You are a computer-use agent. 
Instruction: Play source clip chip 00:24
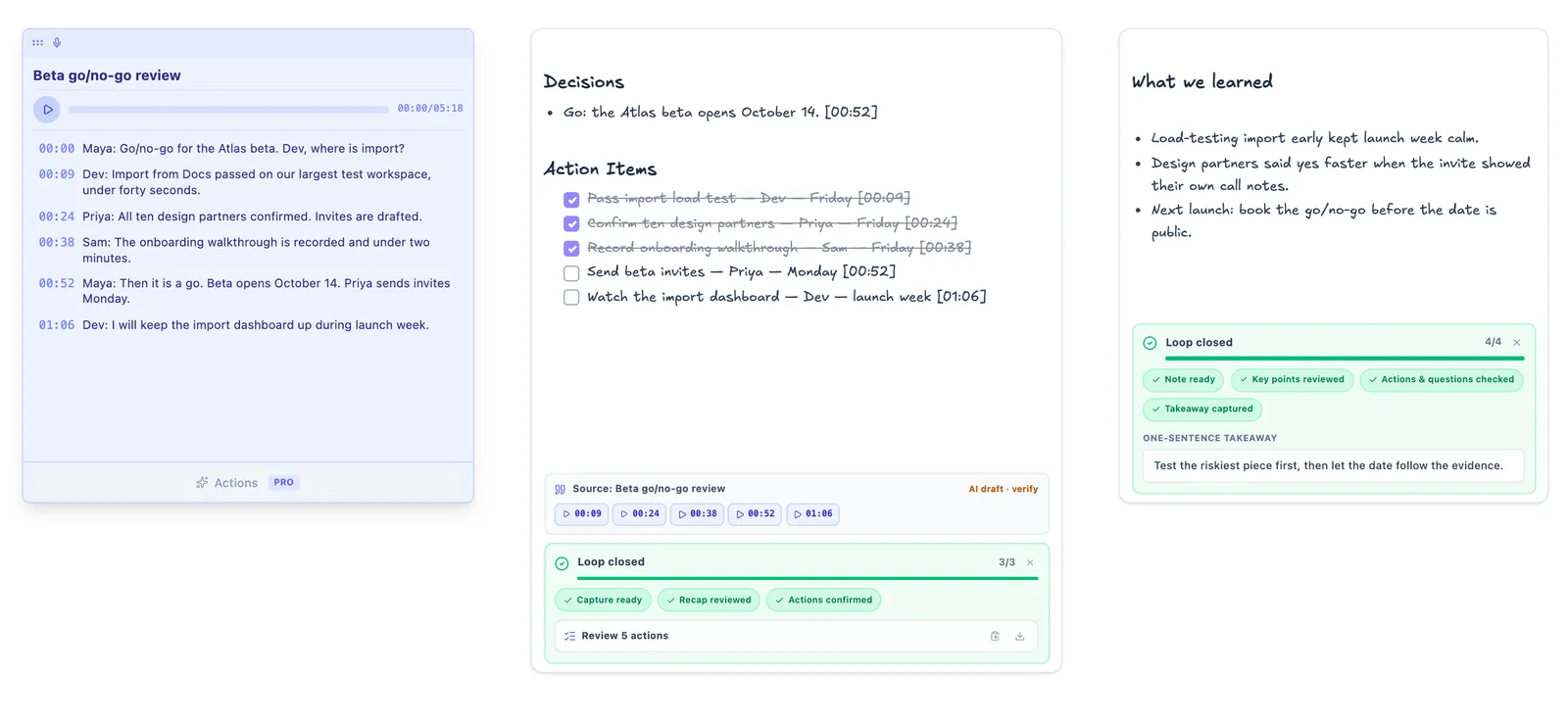click(640, 514)
